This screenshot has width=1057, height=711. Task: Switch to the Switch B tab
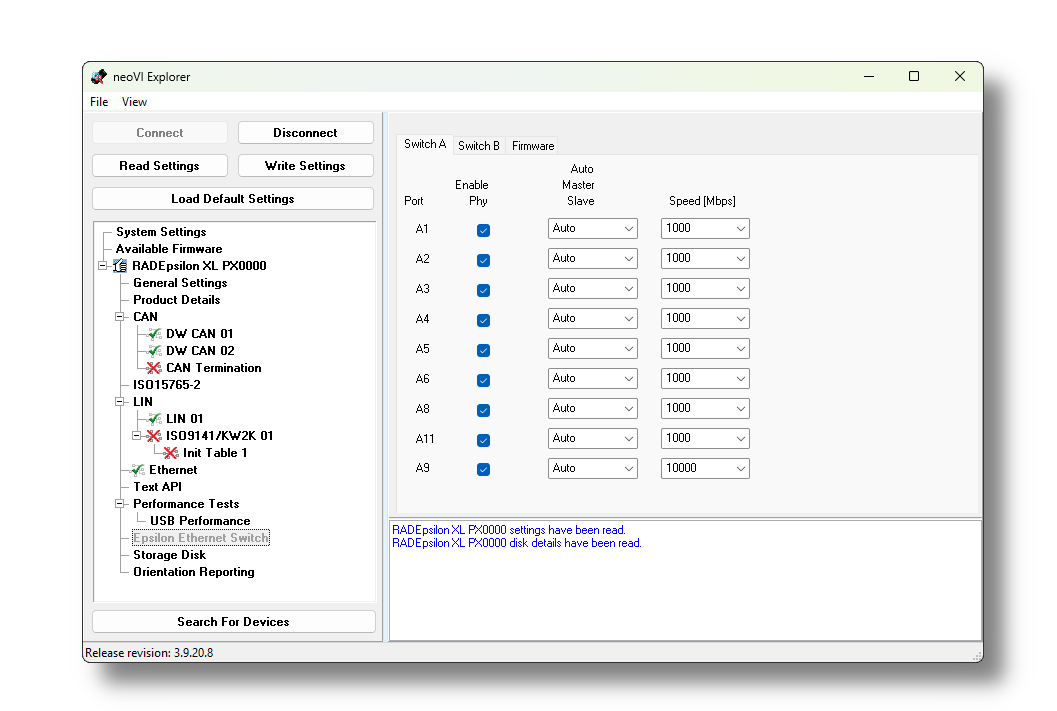point(479,146)
